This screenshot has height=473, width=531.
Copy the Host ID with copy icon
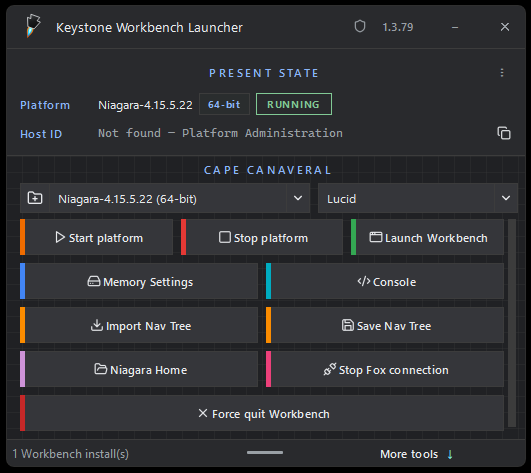[504, 133]
